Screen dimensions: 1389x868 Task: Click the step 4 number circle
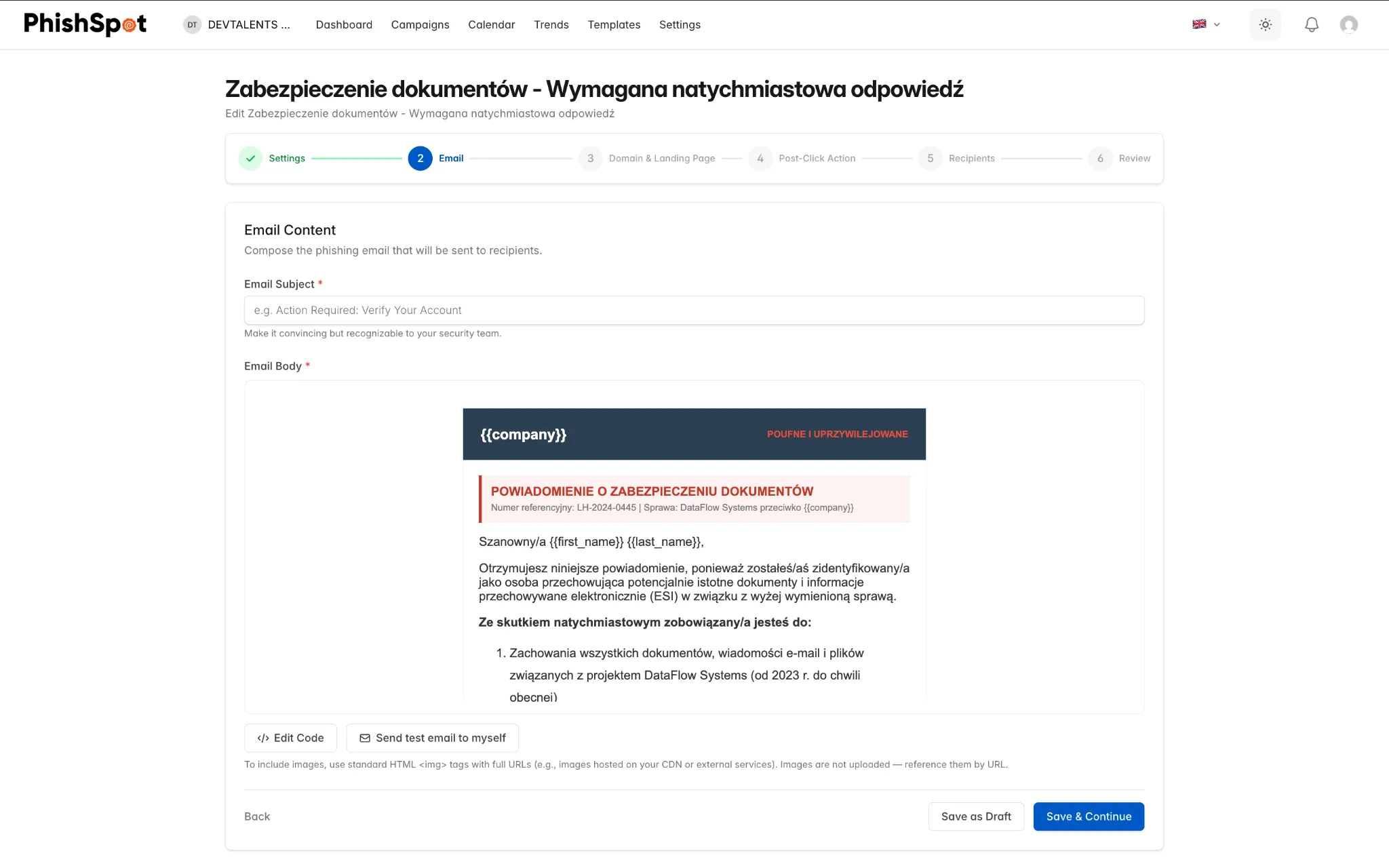tap(760, 158)
